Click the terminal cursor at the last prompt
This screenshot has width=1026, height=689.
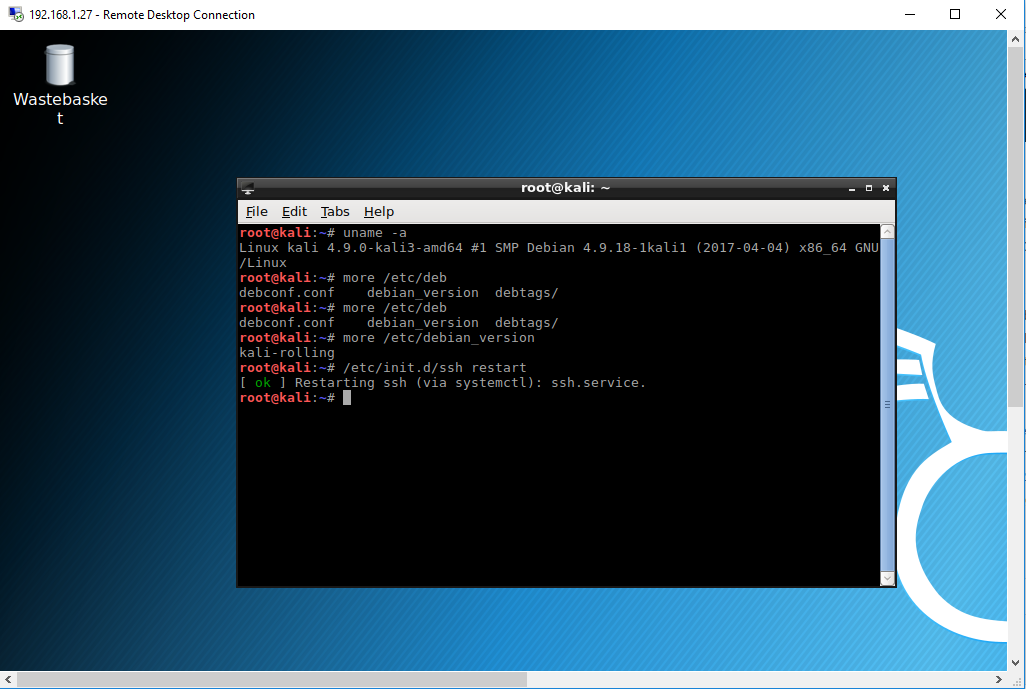point(347,398)
